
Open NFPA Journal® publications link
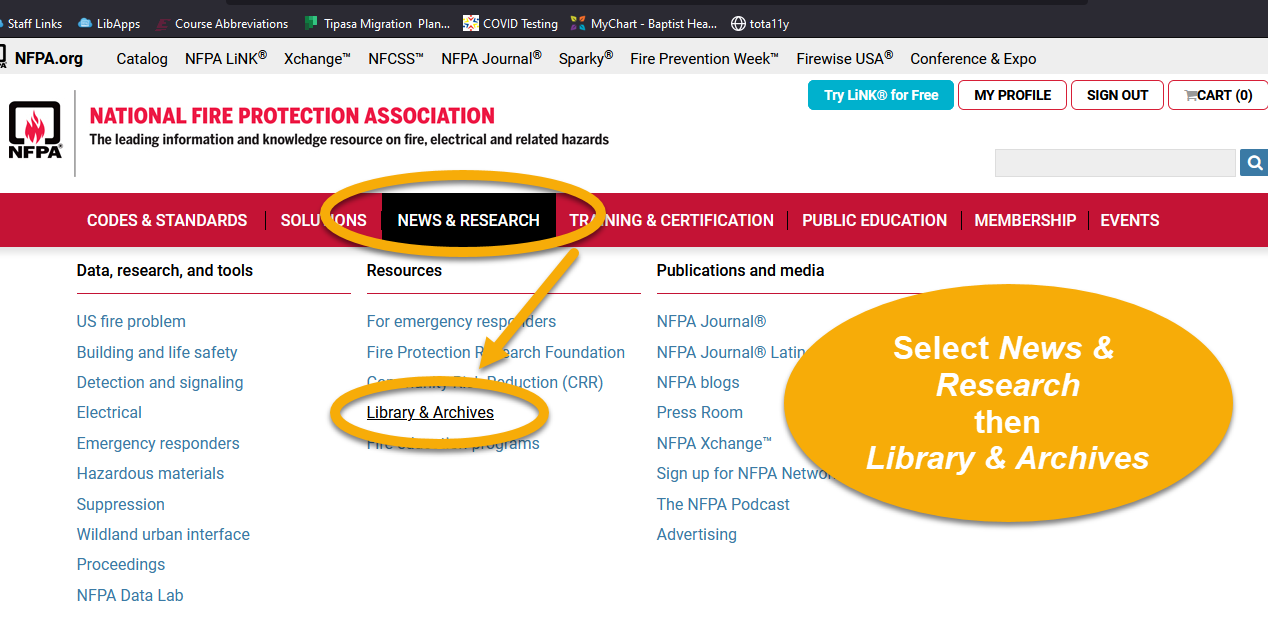711,321
